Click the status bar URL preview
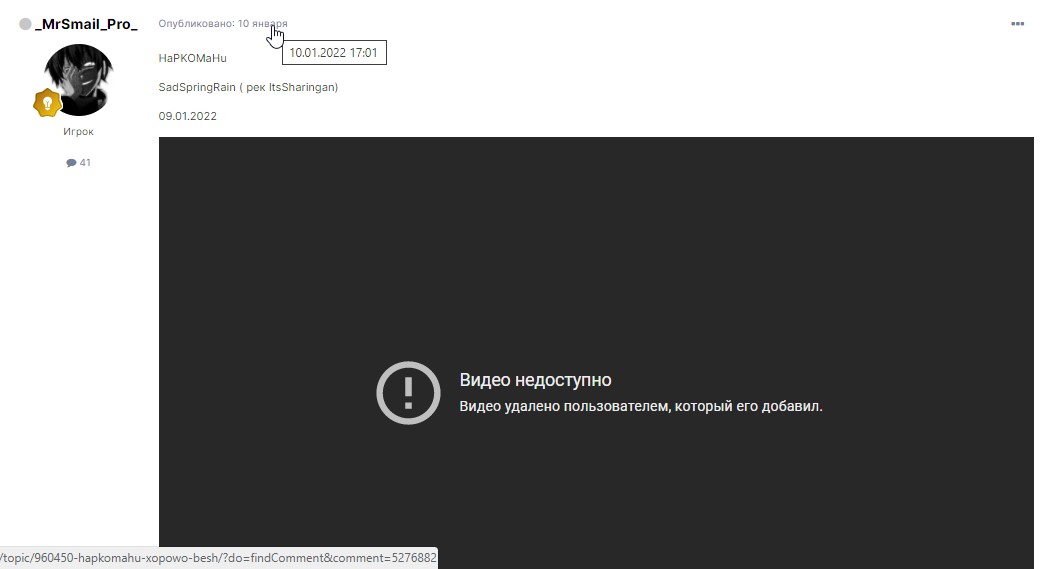The image size is (1045, 569). (x=218, y=557)
